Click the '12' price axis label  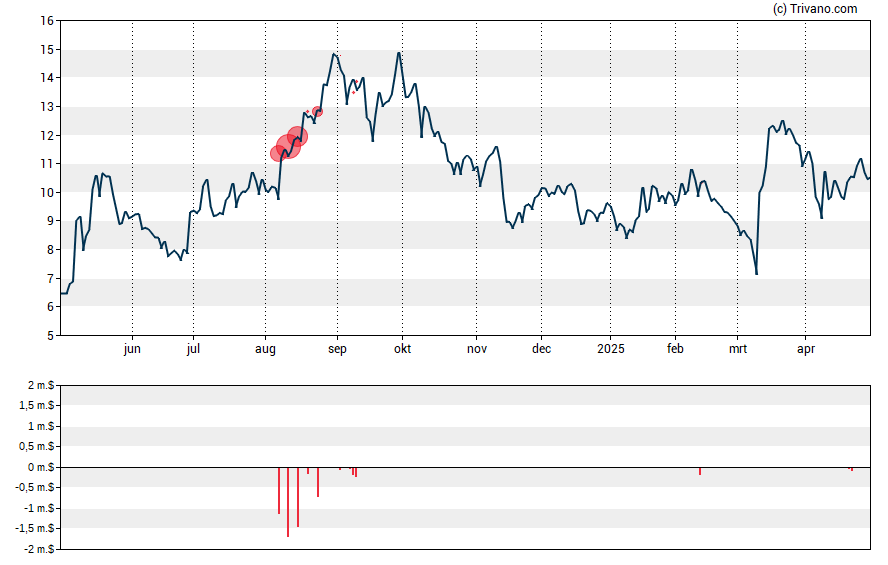tap(47, 135)
